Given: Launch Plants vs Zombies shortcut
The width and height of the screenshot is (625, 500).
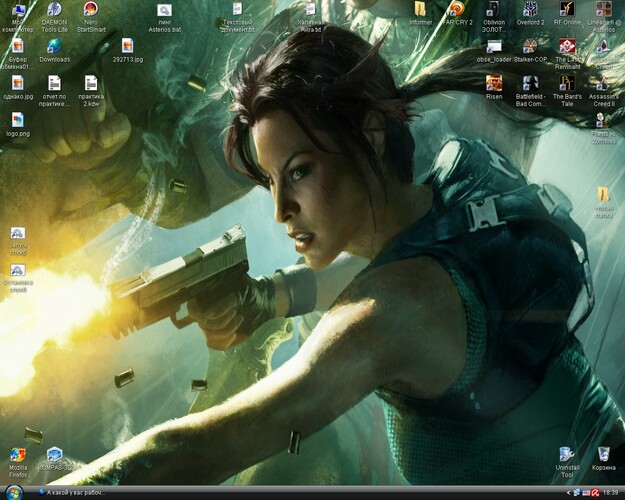Looking at the screenshot, I should point(603,120).
